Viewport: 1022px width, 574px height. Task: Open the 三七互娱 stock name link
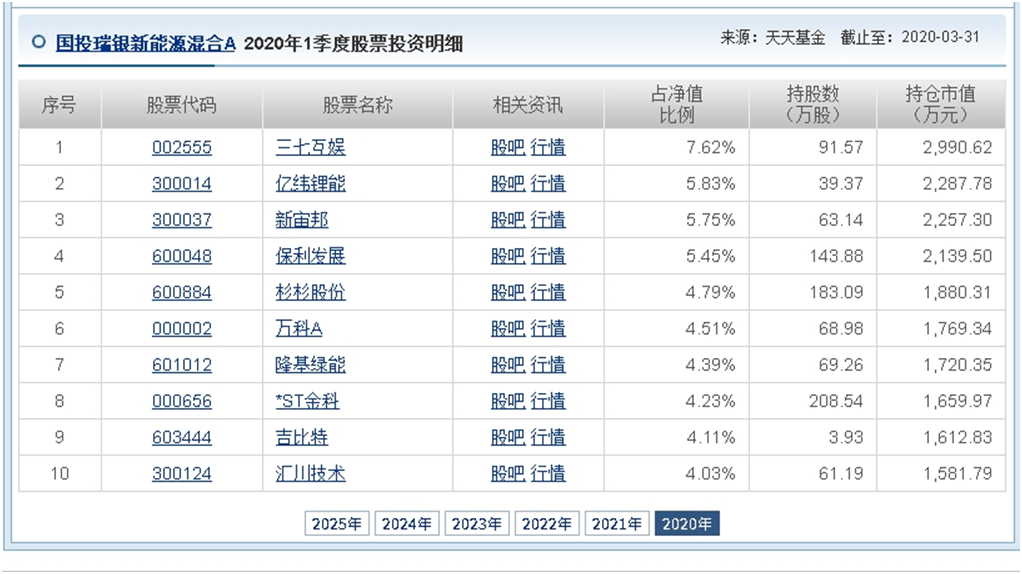coord(310,147)
